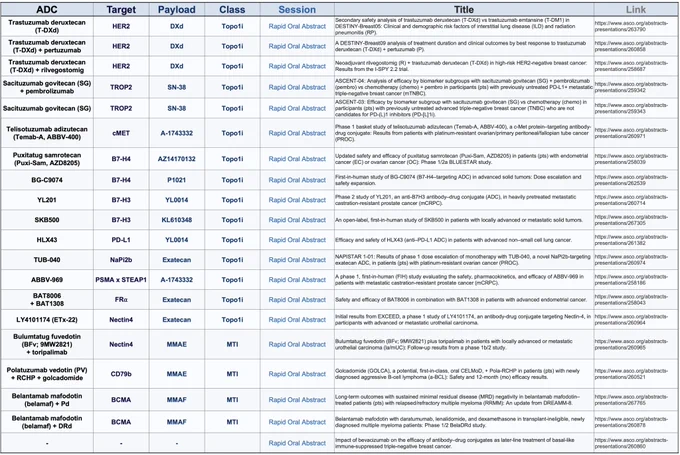This screenshot has width=680, height=455.
Task: Select the SKB500 ADC cell
Action: (47, 220)
